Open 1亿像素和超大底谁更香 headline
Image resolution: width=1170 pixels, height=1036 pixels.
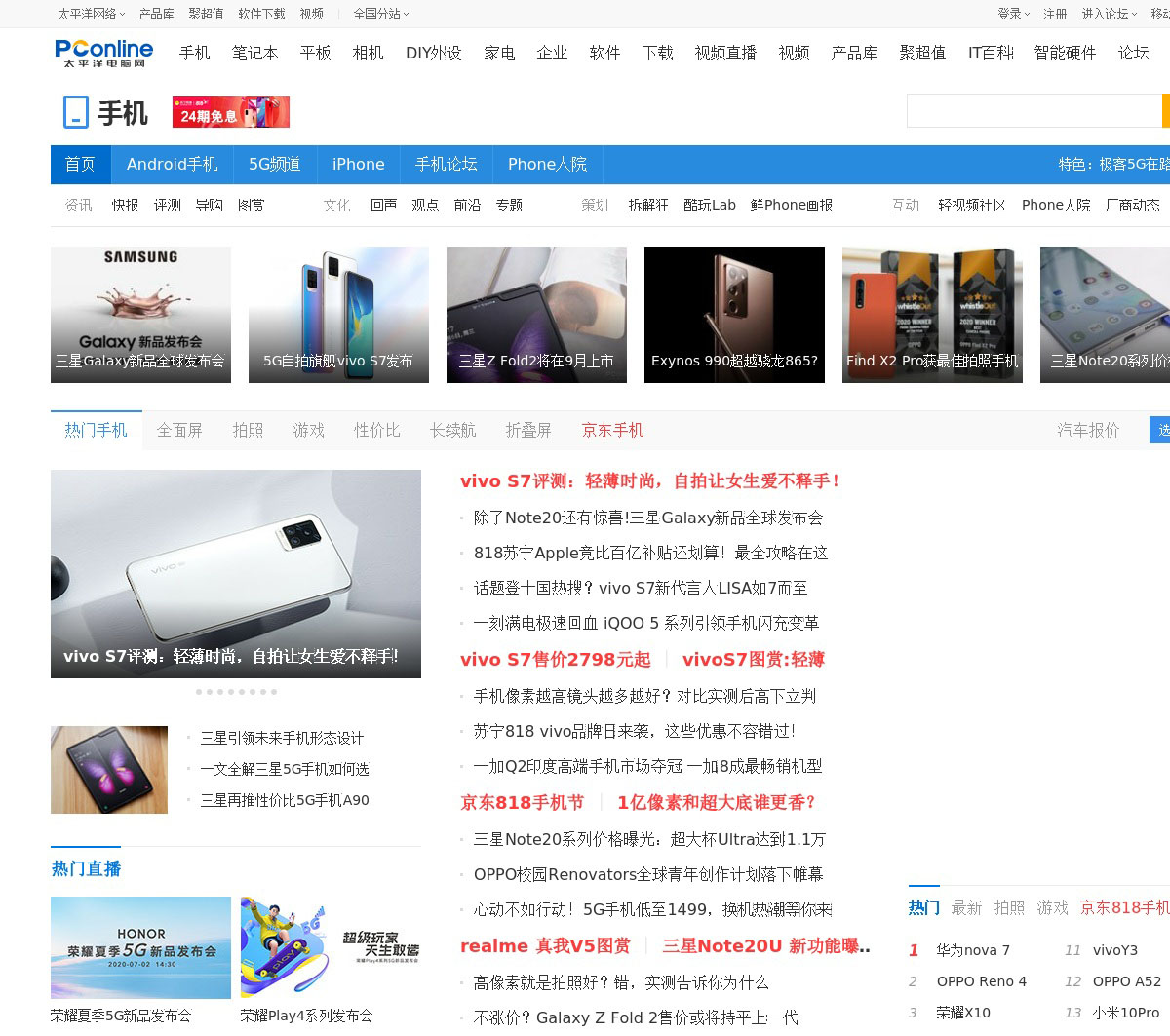(x=717, y=803)
